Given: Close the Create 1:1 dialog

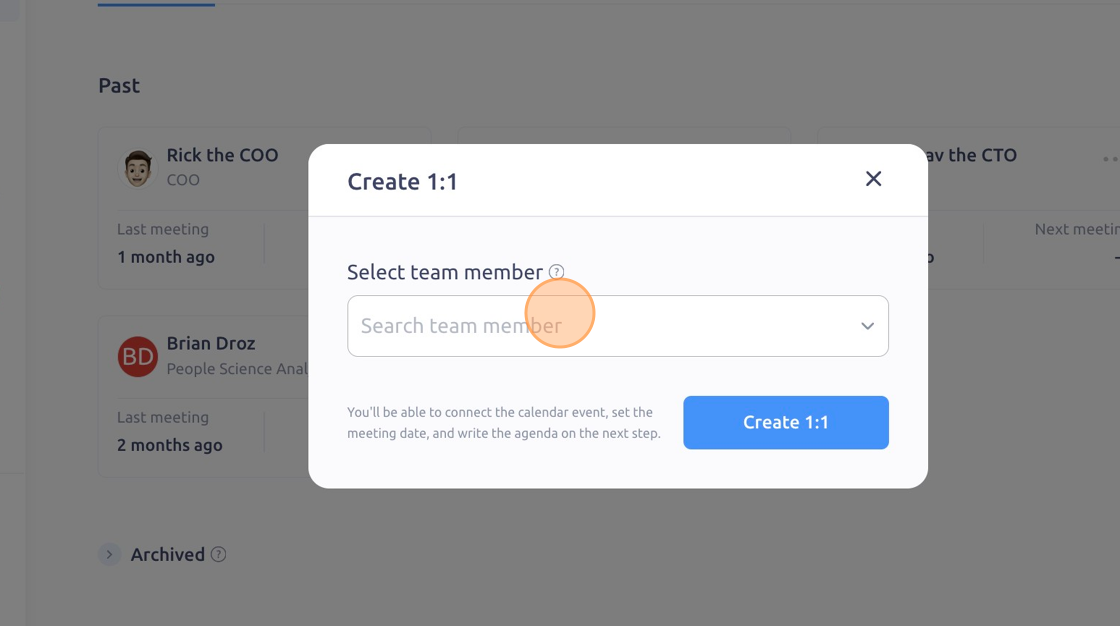Looking at the screenshot, I should 873,179.
